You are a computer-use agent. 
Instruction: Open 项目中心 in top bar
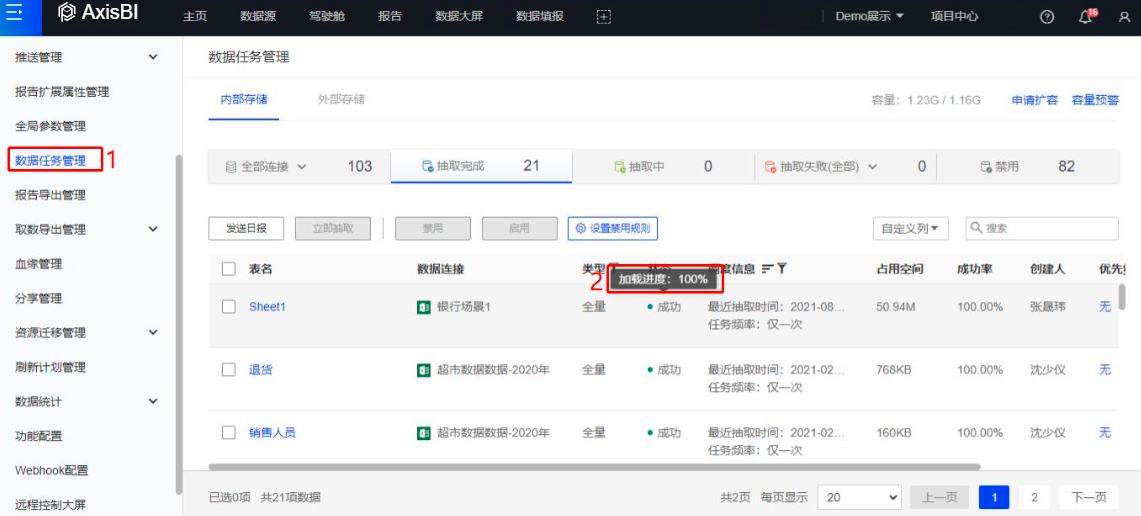[x=955, y=16]
